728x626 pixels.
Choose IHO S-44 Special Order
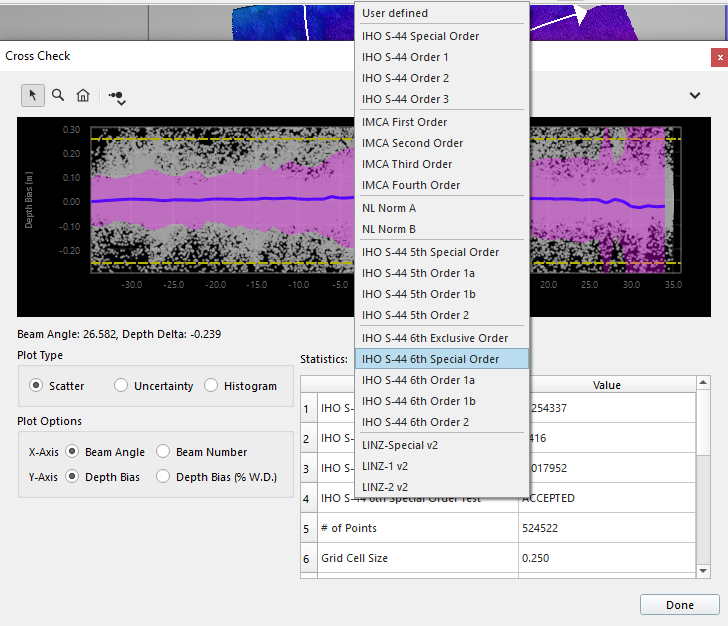tap(420, 36)
